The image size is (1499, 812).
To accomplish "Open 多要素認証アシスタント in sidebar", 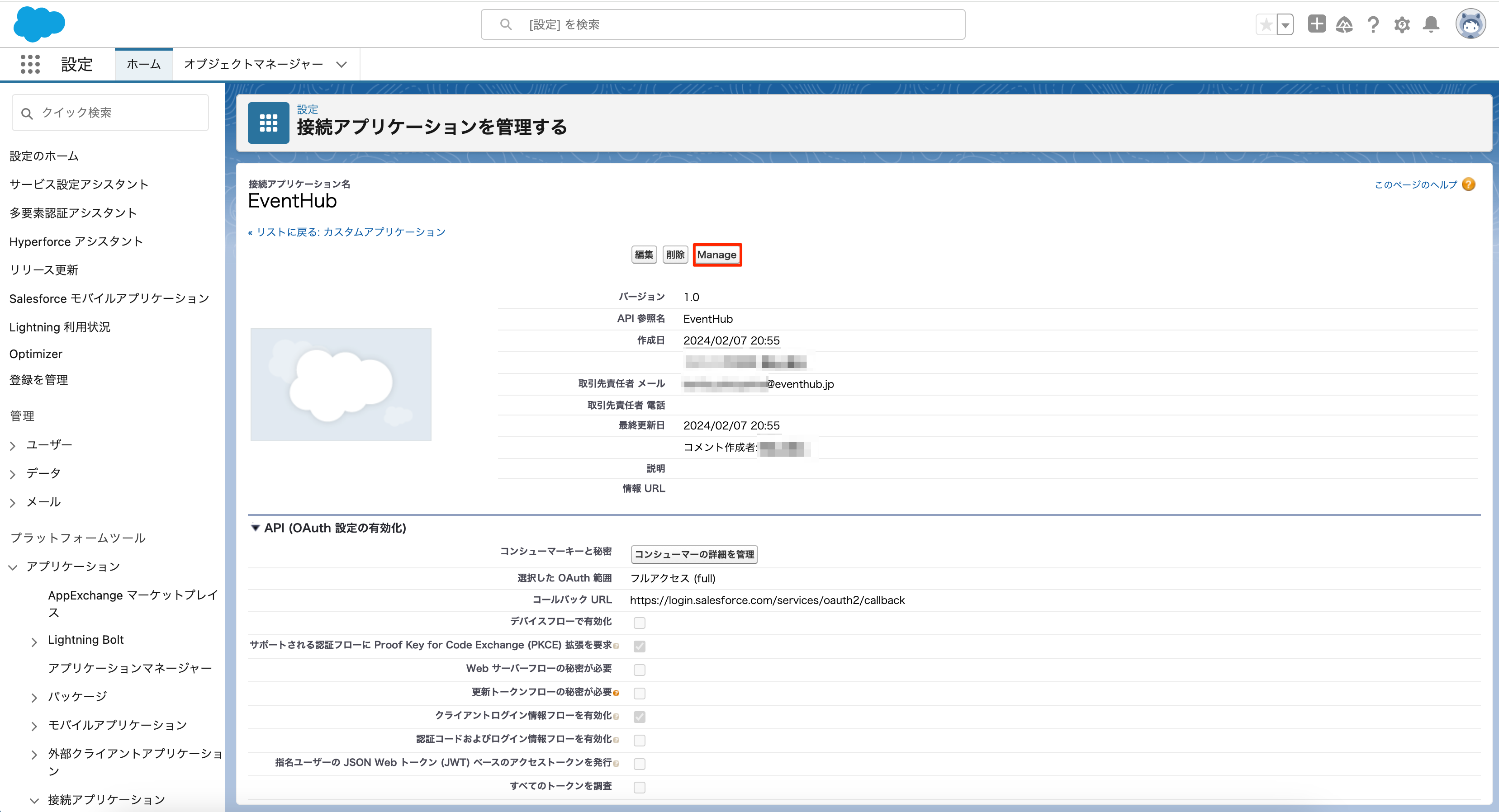I will click(73, 213).
